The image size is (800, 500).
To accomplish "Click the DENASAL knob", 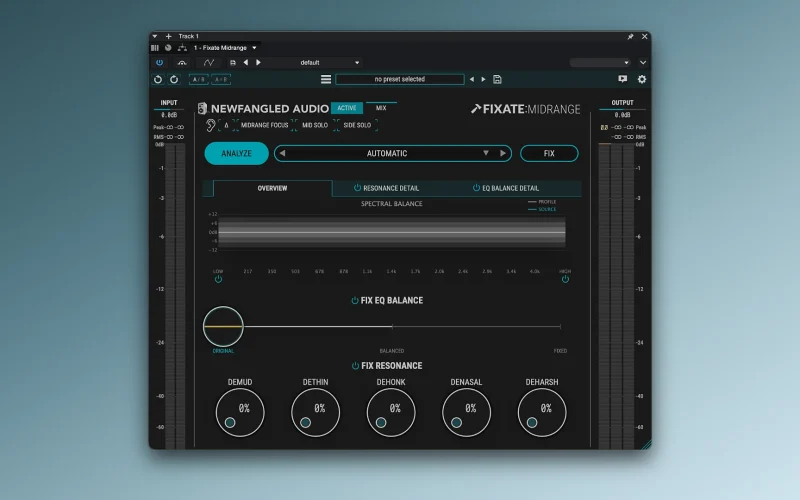I will coord(466,412).
